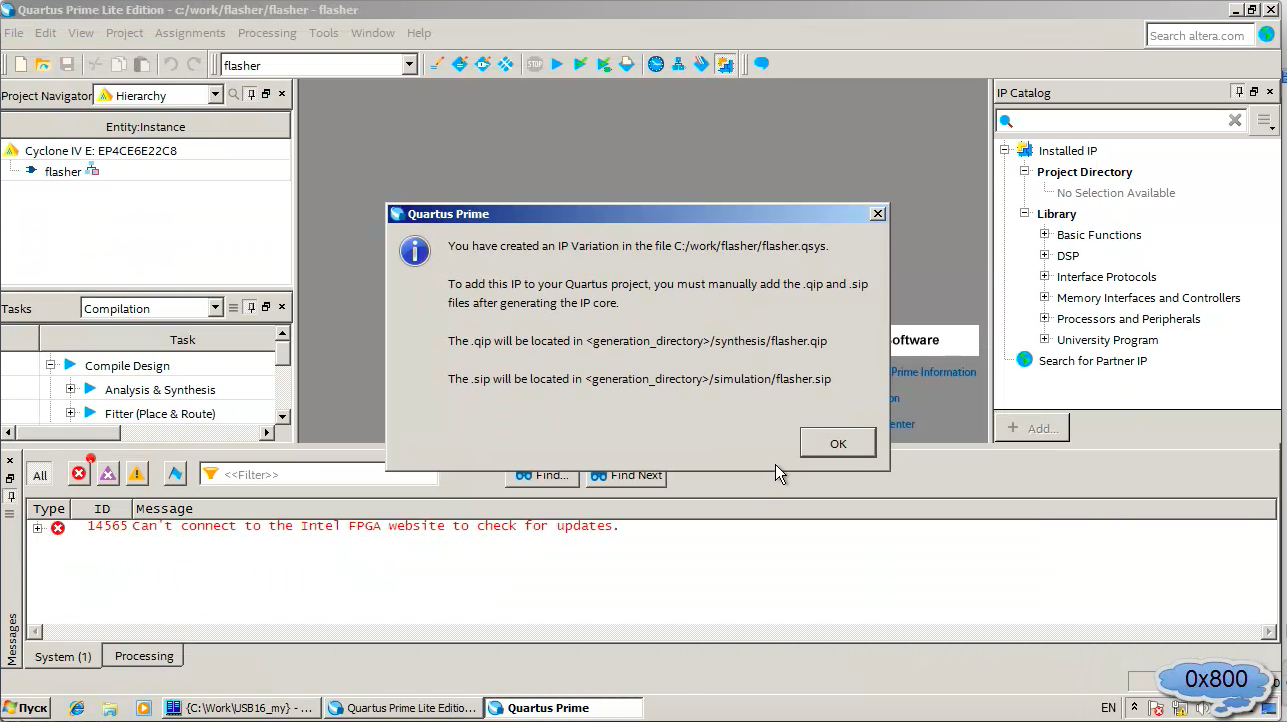Start compilation with the blue play icon
Screen dimensions: 1287x722
click(558, 64)
